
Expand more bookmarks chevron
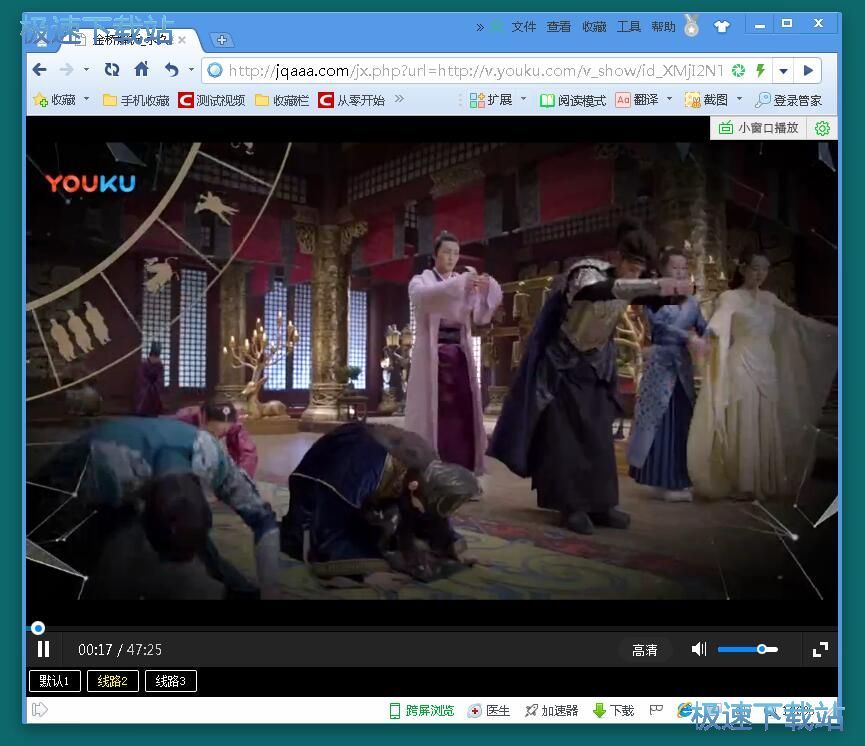399,99
